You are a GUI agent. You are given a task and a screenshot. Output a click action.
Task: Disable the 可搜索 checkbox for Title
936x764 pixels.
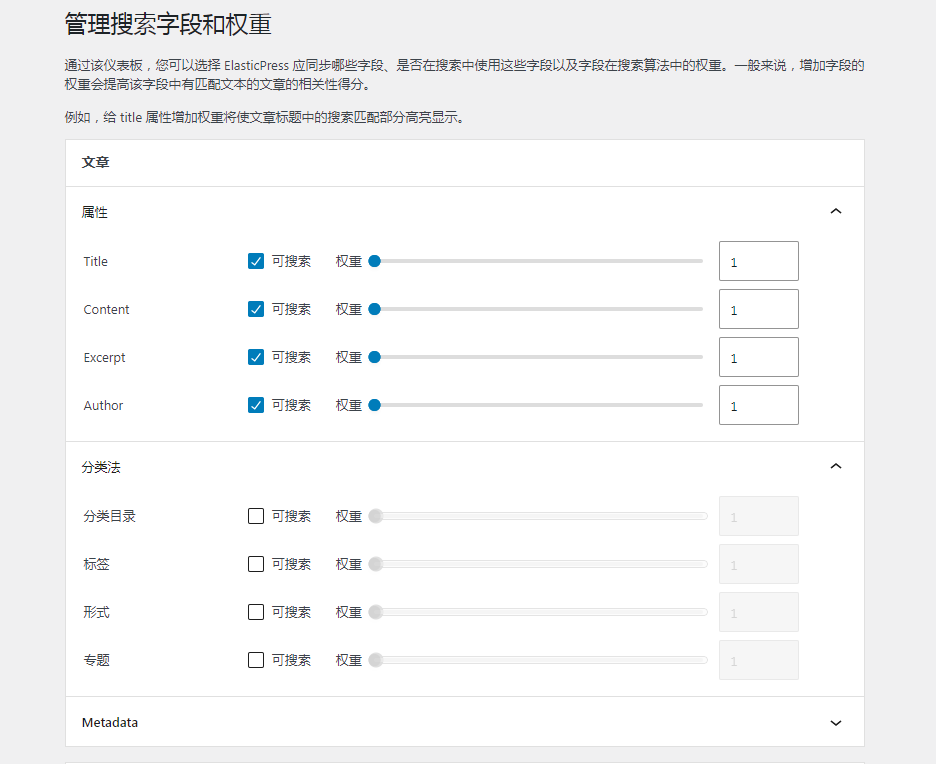pos(256,261)
